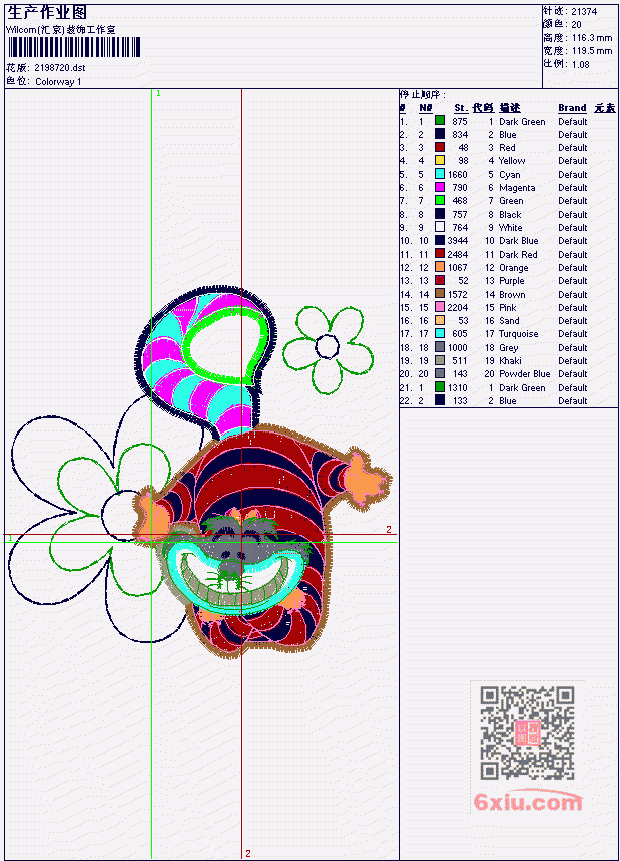Pick the bright Green swatch in row 7
The height and width of the screenshot is (861, 620).
[x=440, y=200]
